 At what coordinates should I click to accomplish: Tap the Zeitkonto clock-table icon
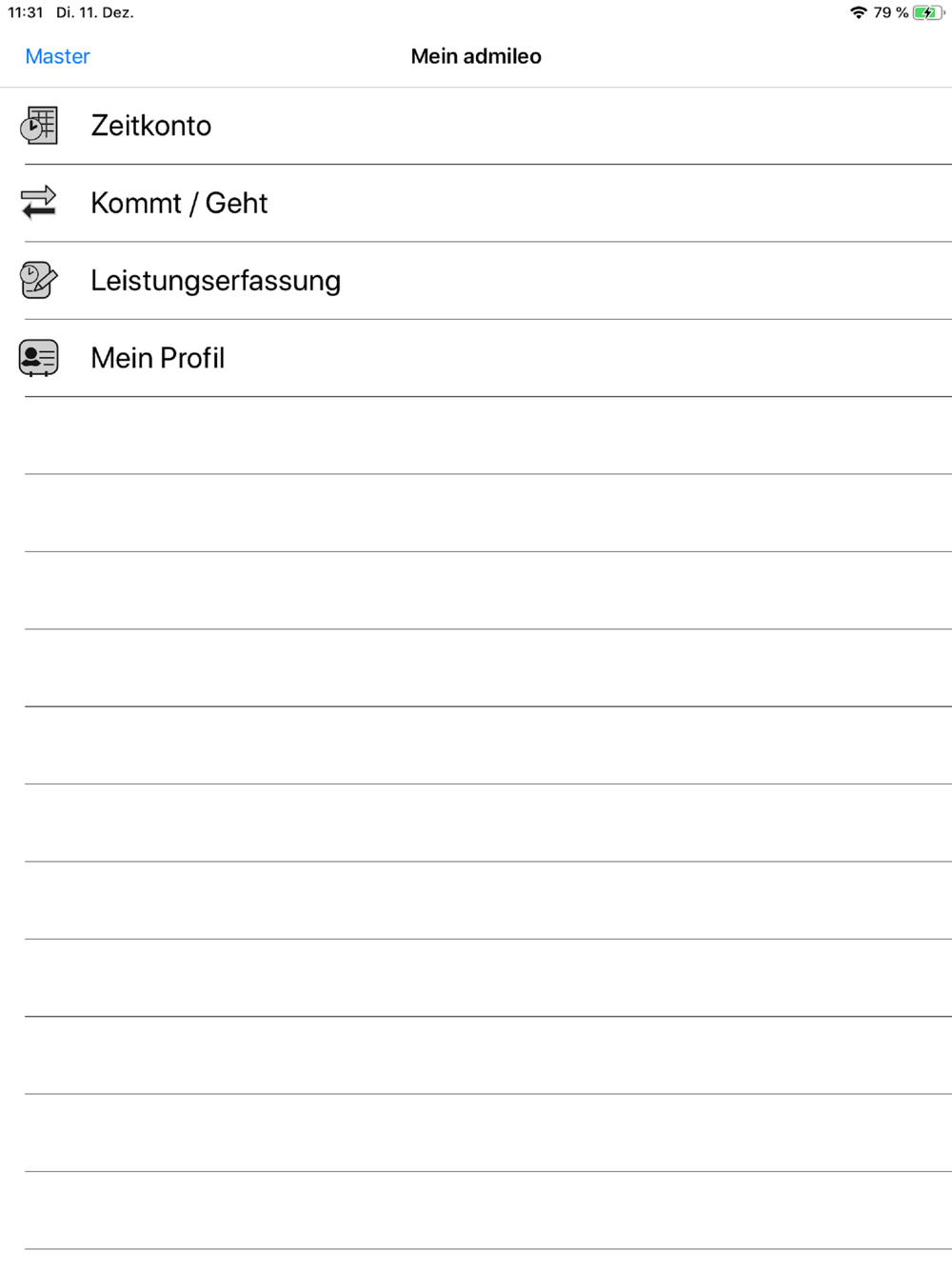[x=39, y=126]
